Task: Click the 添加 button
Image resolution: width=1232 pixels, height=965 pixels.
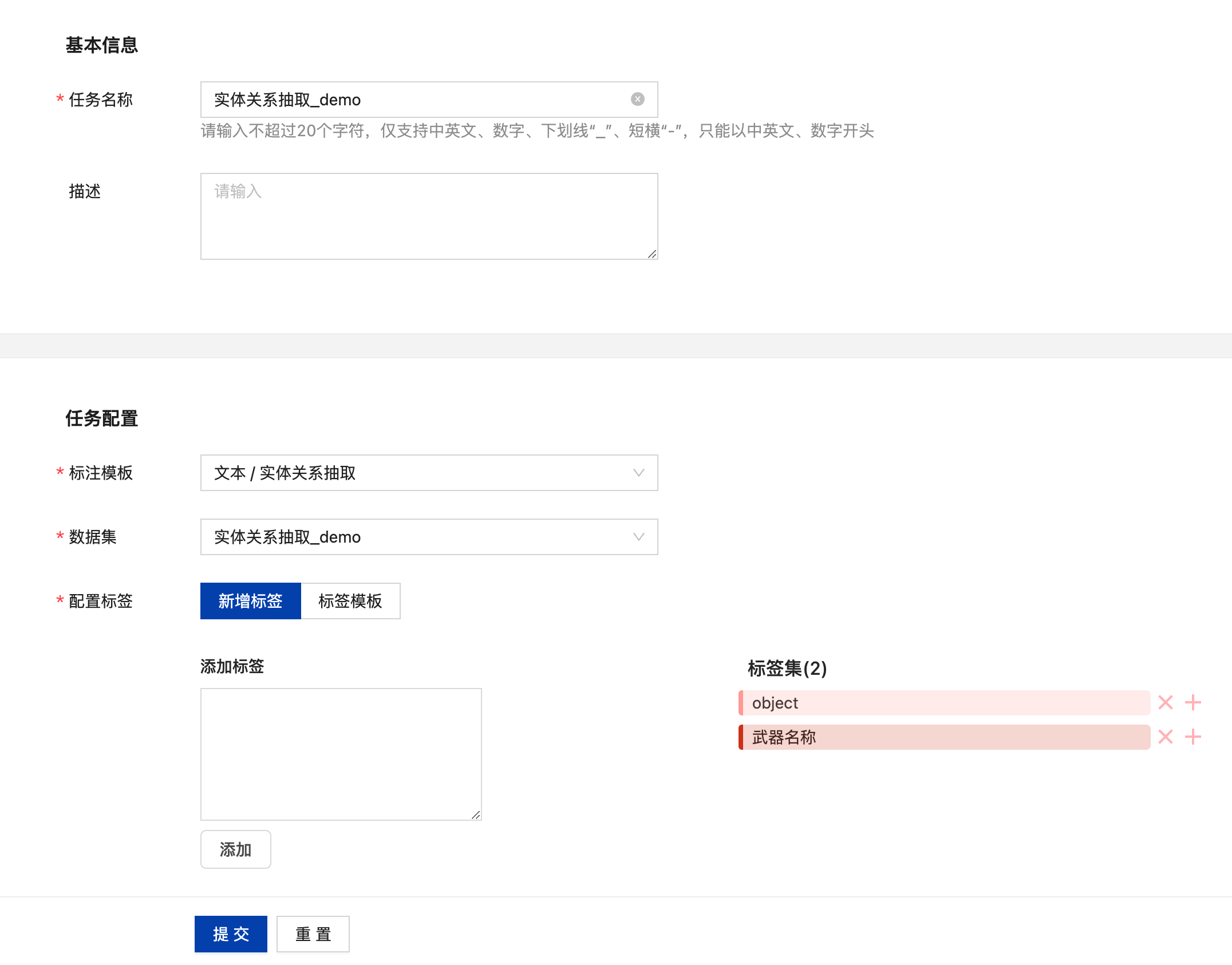Action: click(x=235, y=849)
